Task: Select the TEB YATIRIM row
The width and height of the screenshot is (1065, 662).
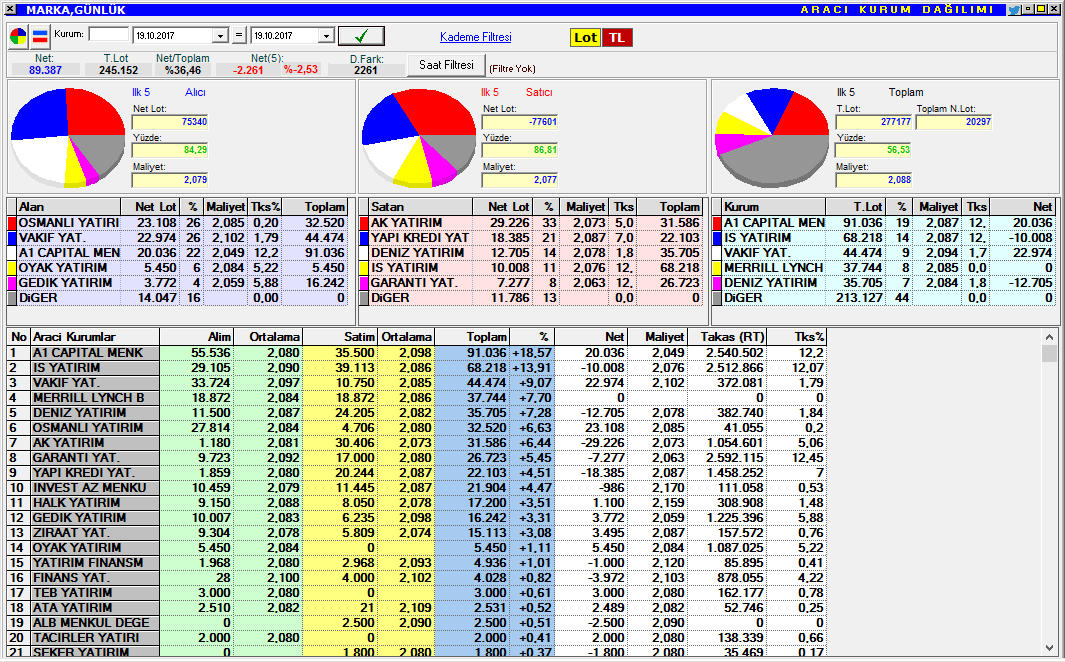Action: [416, 593]
